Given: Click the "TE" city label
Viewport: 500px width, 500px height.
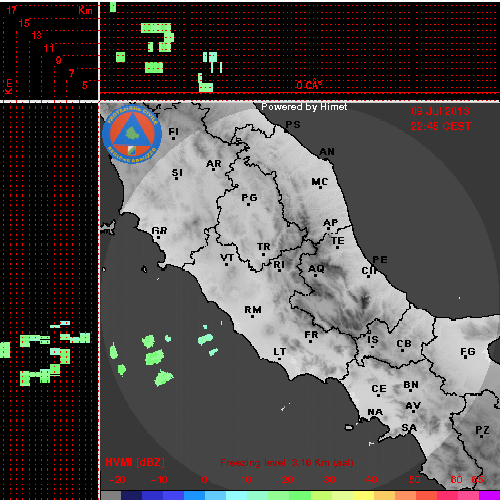Looking at the screenshot, I should tap(338, 240).
